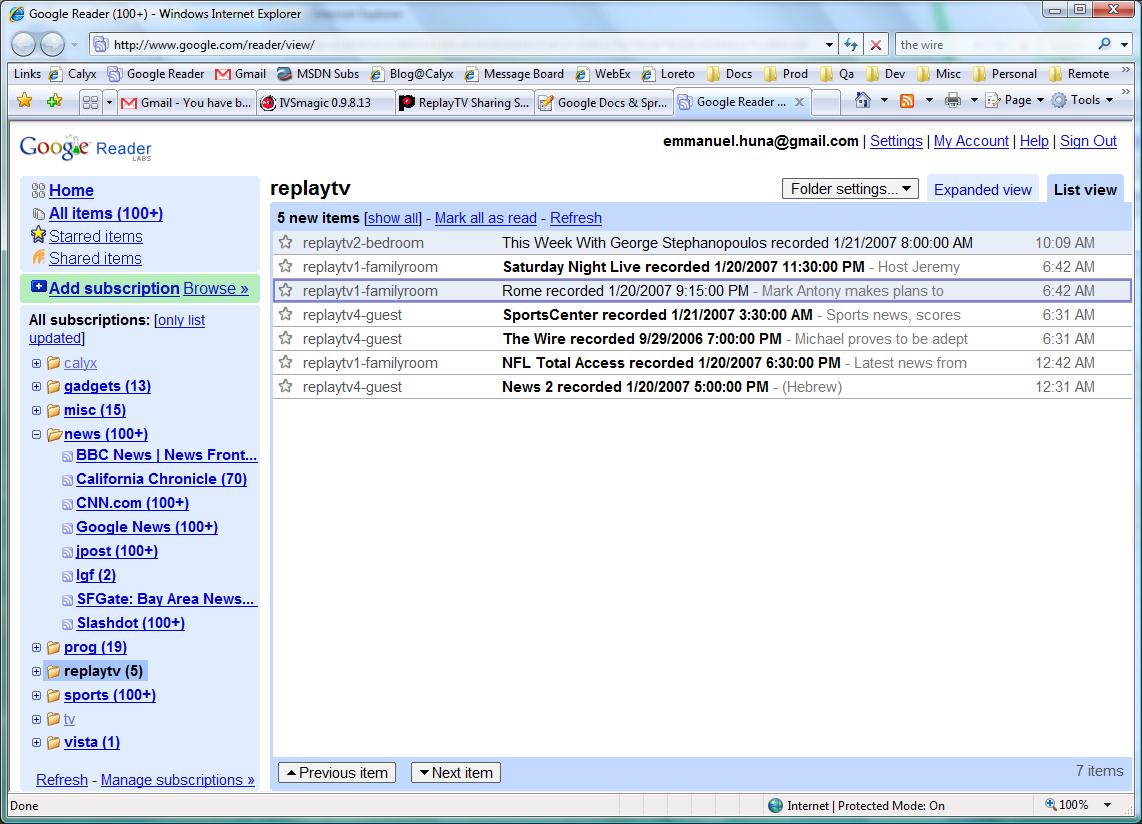Click the Google Reader logo
This screenshot has height=824, width=1142.
click(x=86, y=148)
